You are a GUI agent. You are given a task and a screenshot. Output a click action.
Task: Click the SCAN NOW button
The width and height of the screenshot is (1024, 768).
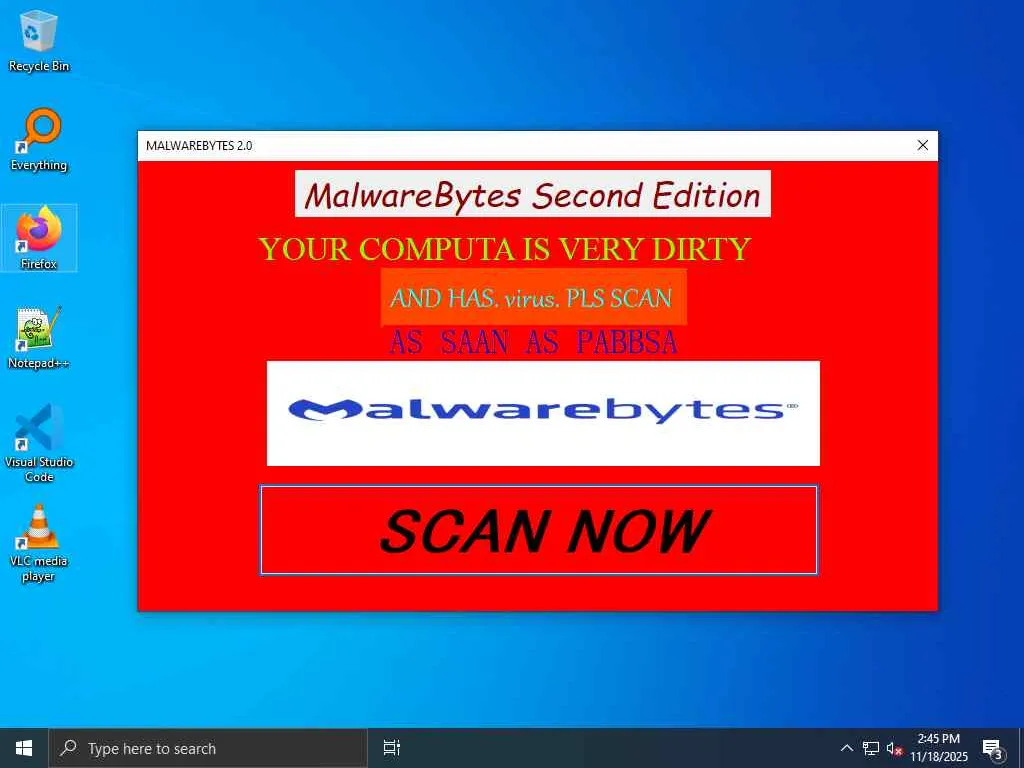[x=539, y=530]
